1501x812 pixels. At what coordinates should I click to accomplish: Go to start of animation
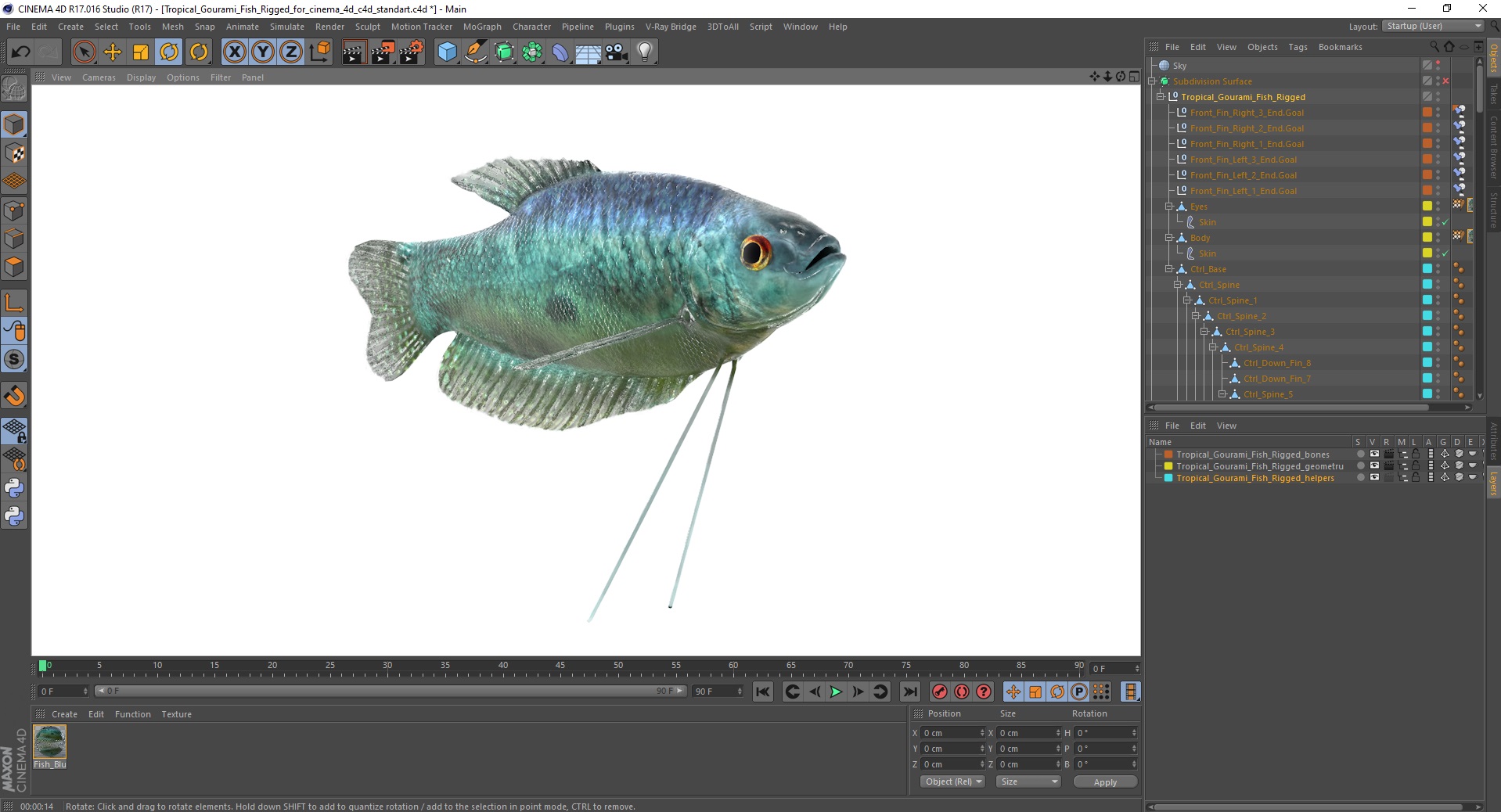763,692
